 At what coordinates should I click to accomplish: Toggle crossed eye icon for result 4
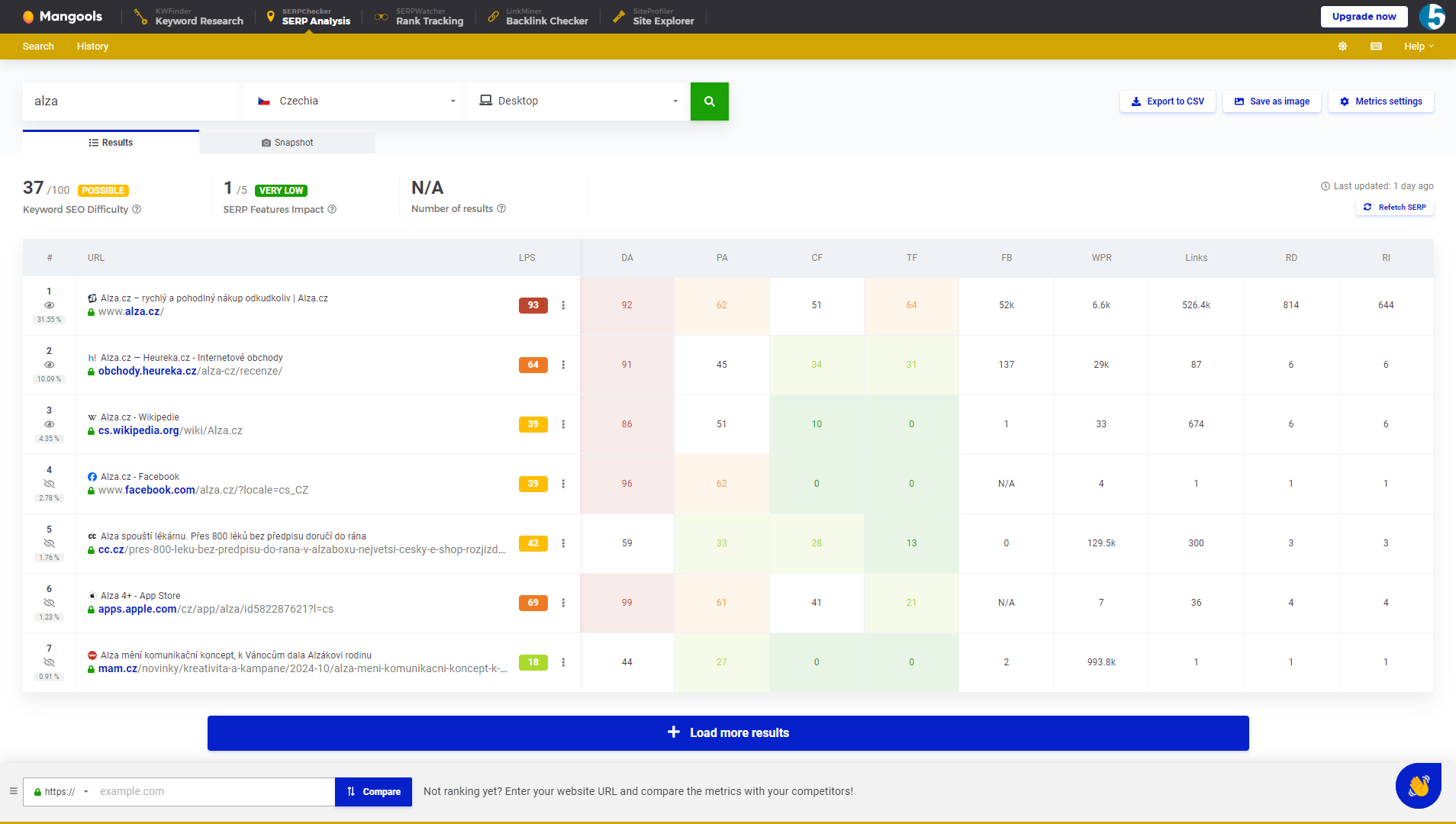50,484
